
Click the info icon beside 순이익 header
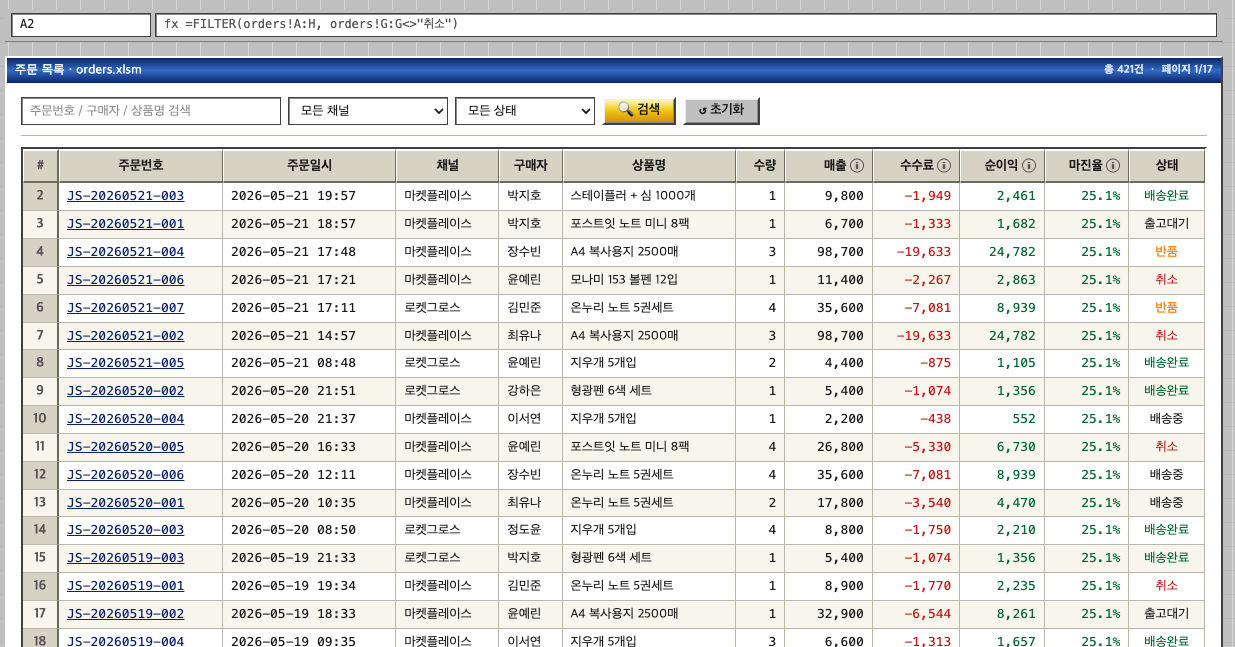[x=1027, y=166]
